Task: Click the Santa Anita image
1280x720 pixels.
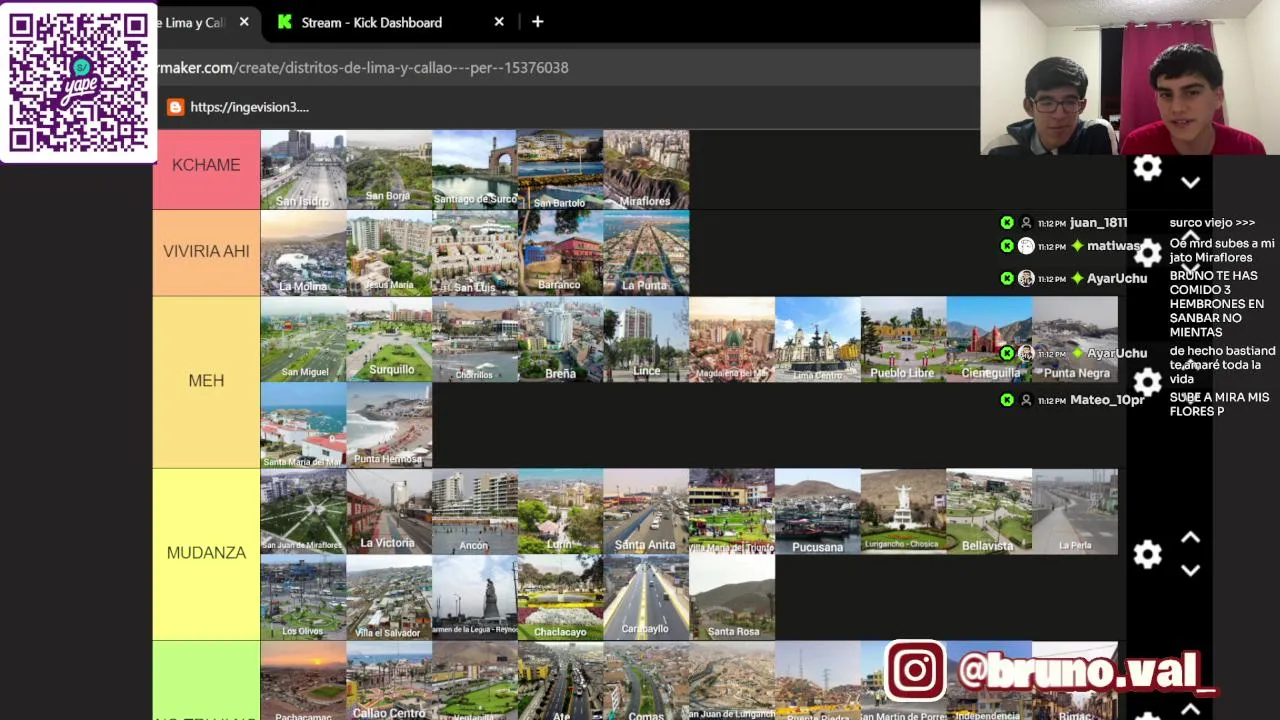Action: click(646, 511)
